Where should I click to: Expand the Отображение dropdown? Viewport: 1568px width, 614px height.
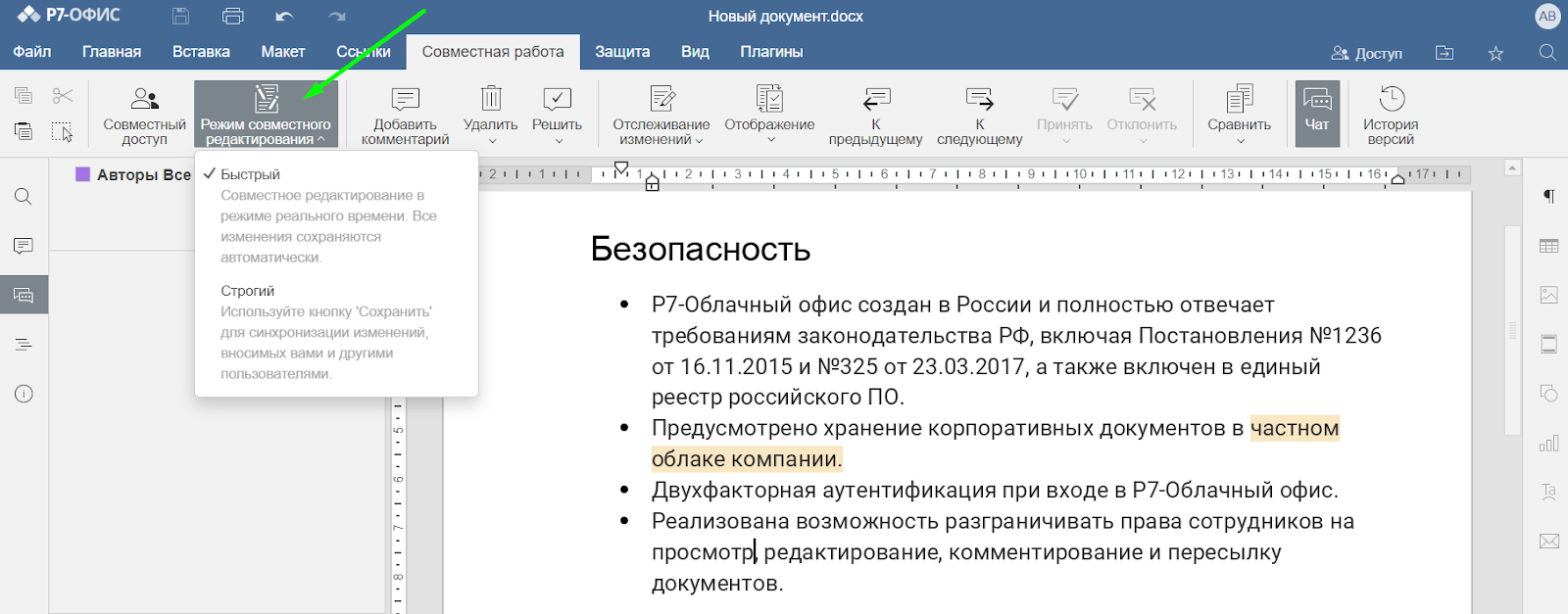click(x=770, y=141)
